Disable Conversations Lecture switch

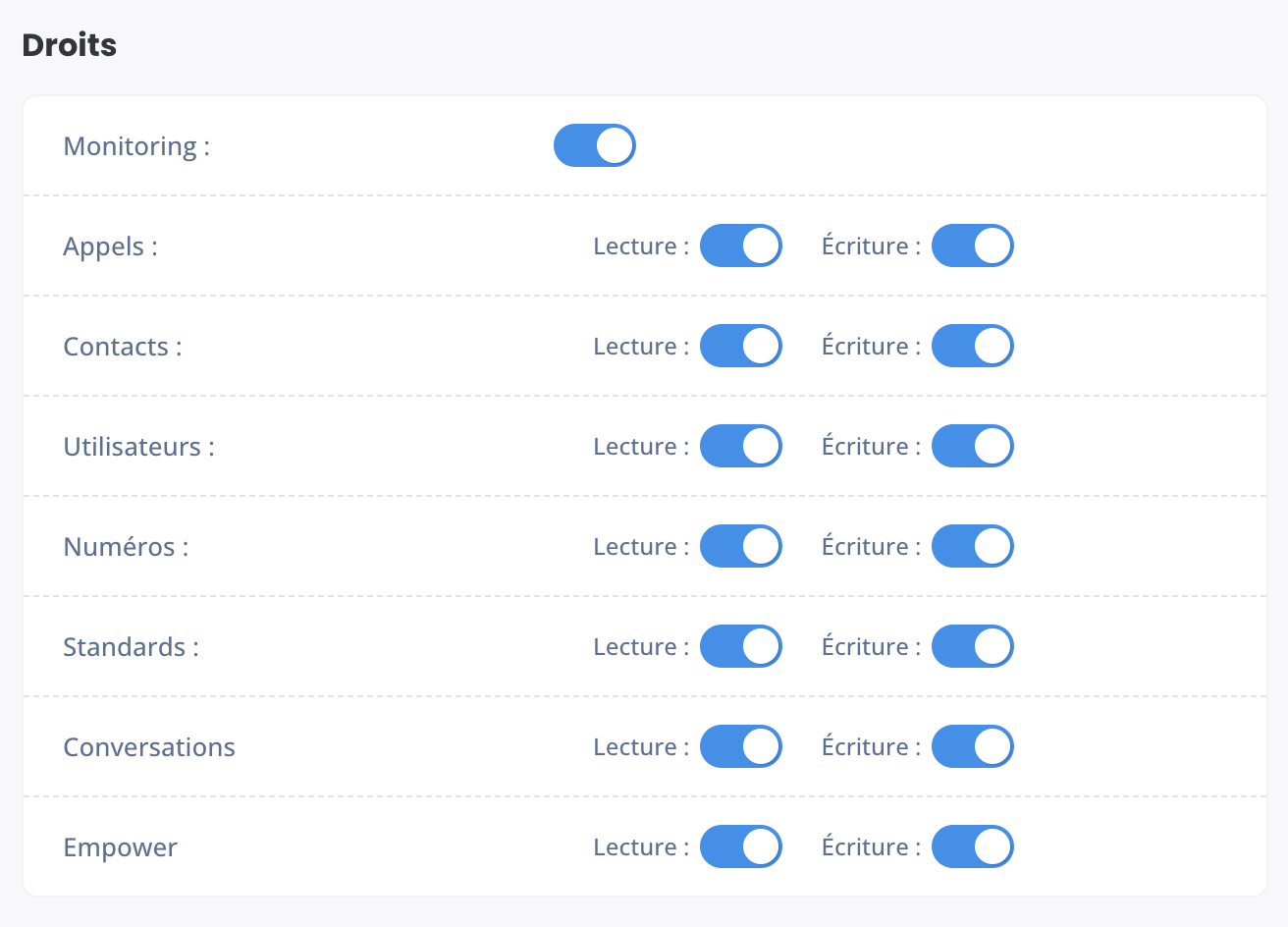(741, 746)
